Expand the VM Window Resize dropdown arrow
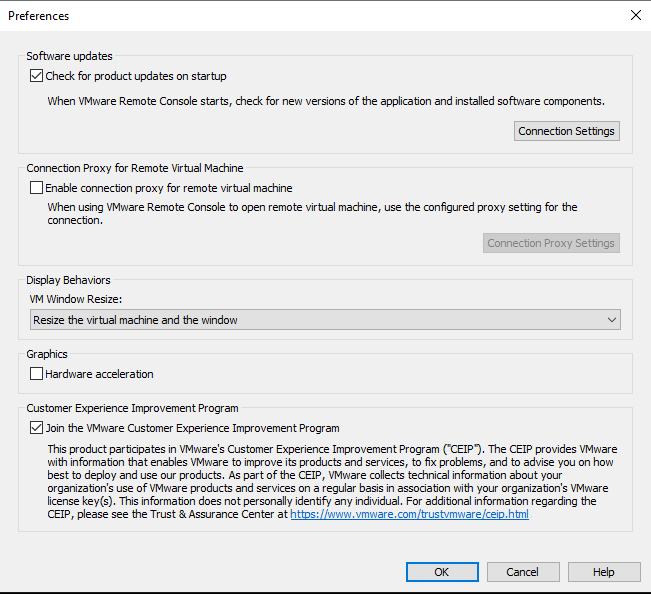651x594 pixels. pos(612,320)
